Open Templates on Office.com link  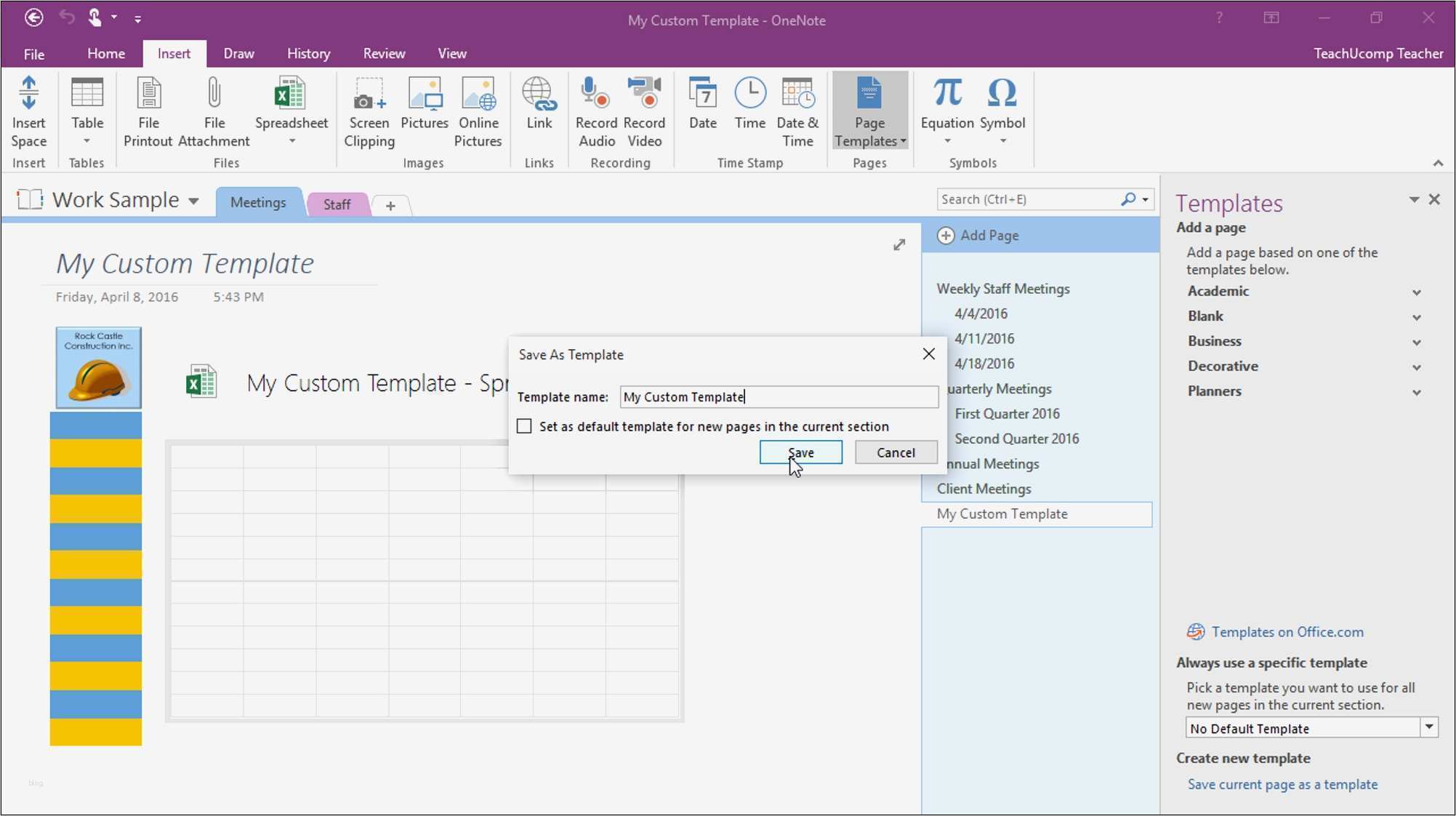(1287, 631)
